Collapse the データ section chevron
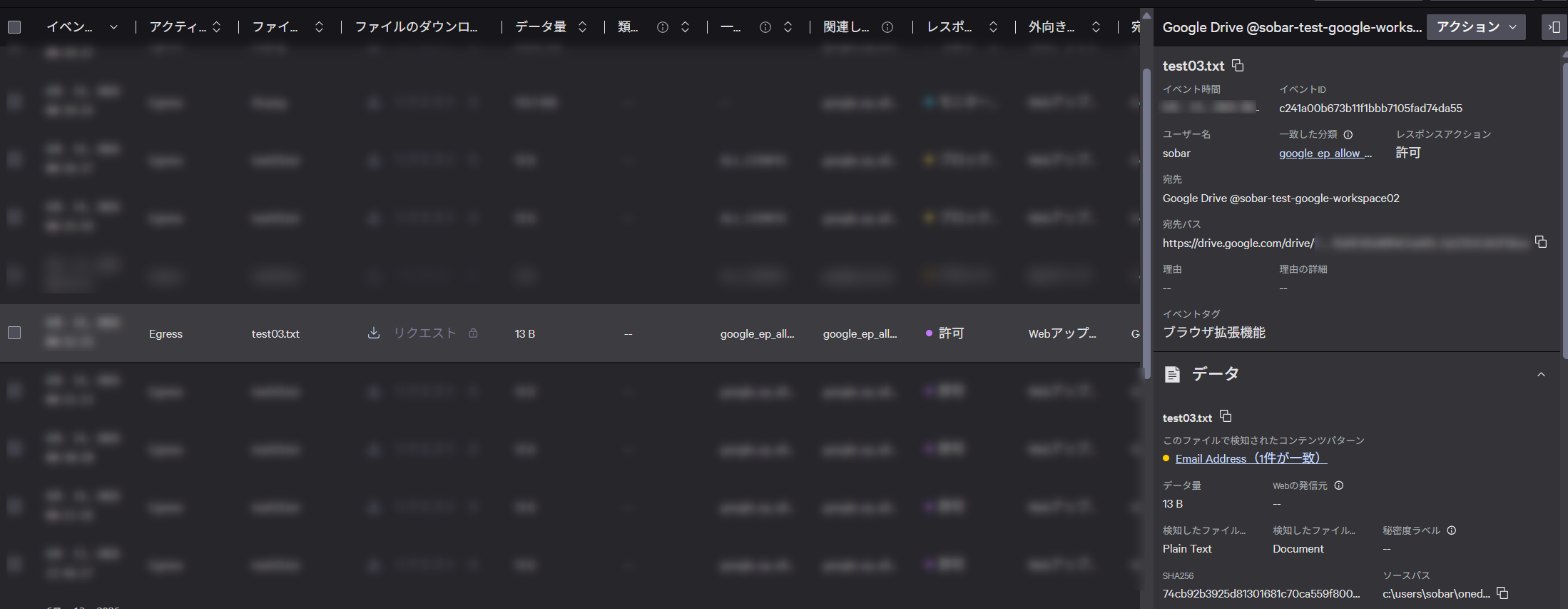 tap(1541, 374)
